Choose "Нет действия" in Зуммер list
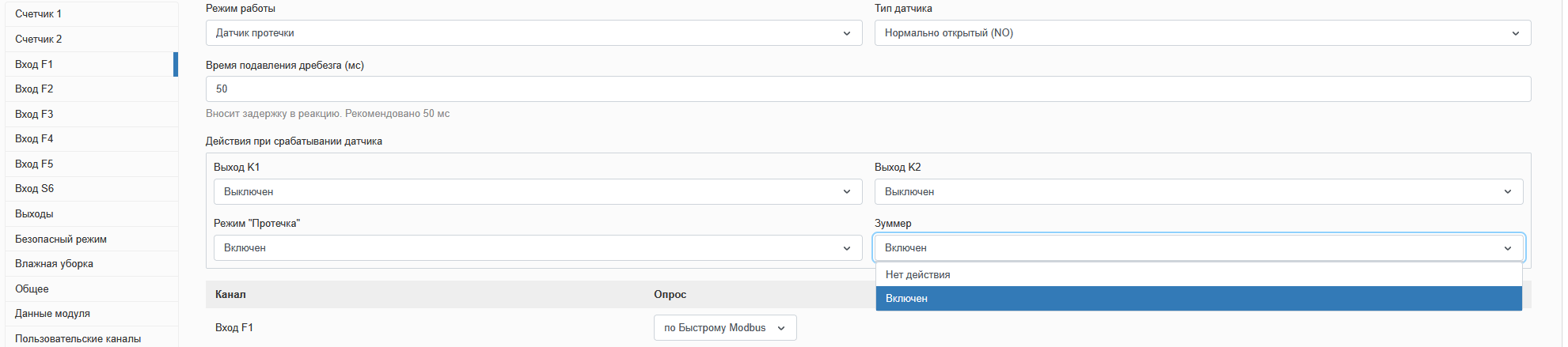This screenshot has width=1568, height=347. pos(1198,274)
